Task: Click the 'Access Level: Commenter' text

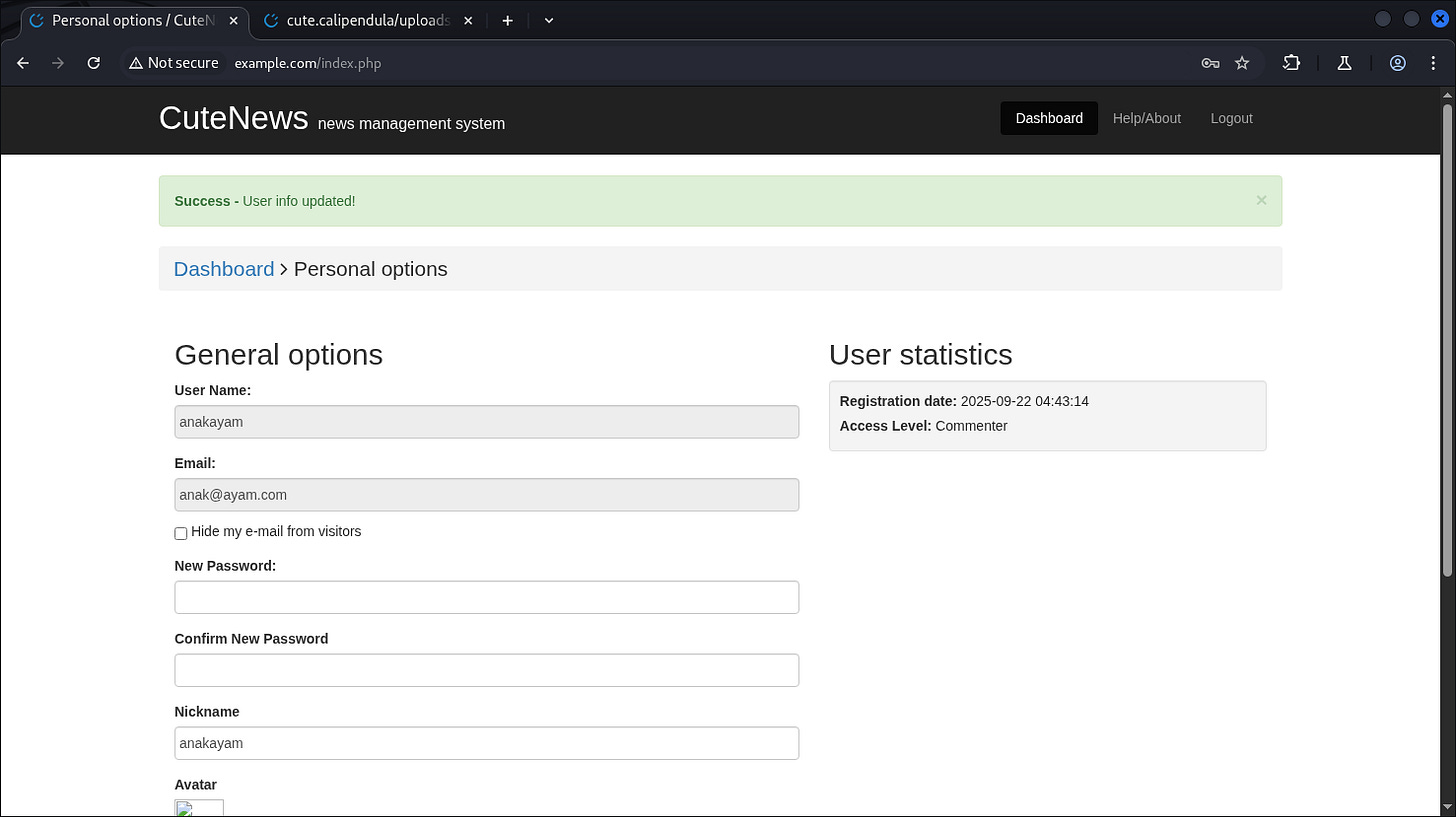Action: coord(923,426)
